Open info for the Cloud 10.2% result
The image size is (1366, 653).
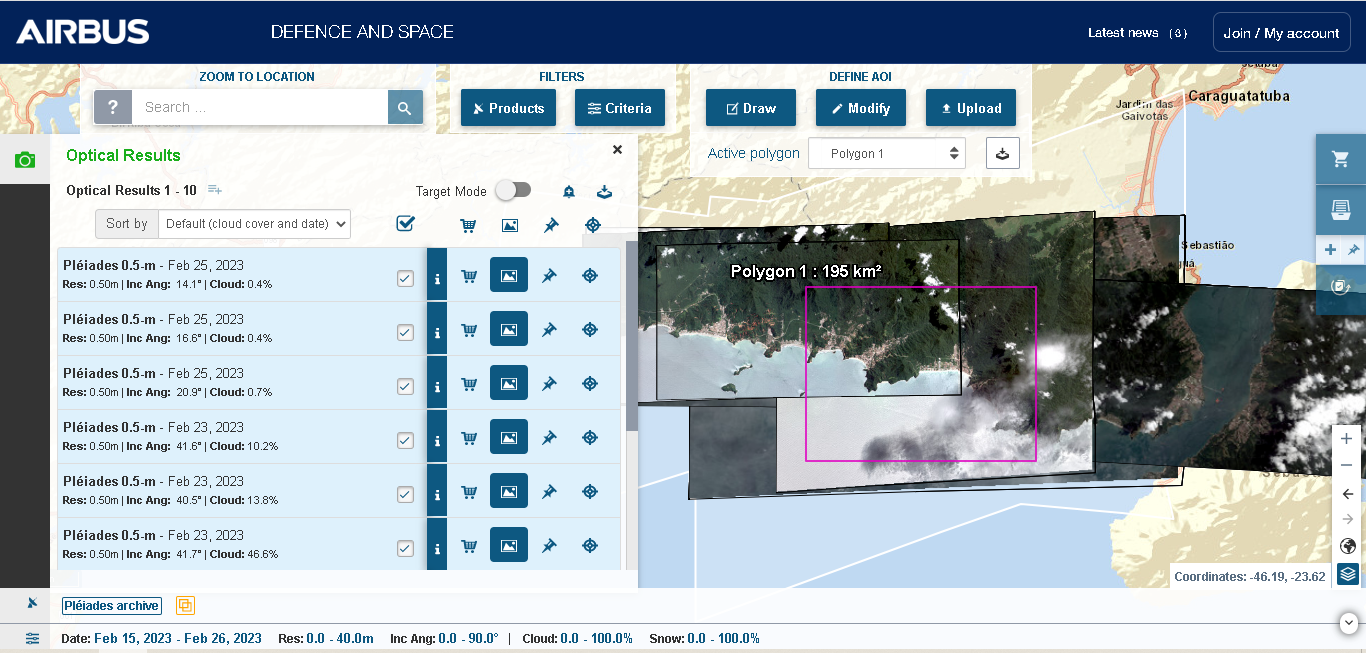coord(437,437)
